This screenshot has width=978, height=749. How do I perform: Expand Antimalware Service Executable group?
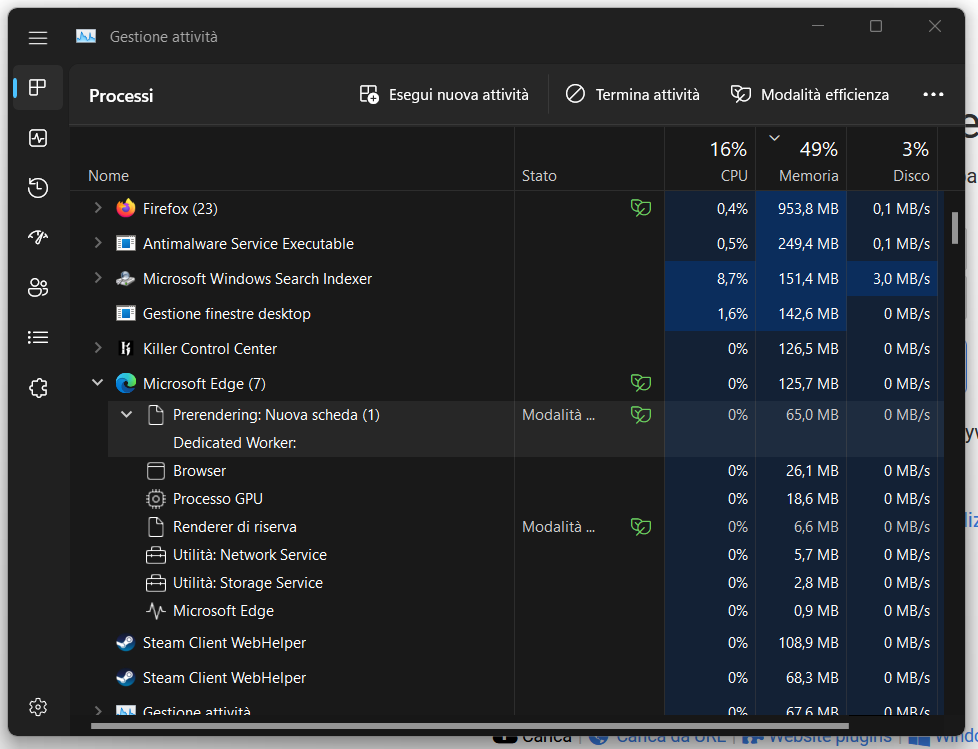click(98, 243)
